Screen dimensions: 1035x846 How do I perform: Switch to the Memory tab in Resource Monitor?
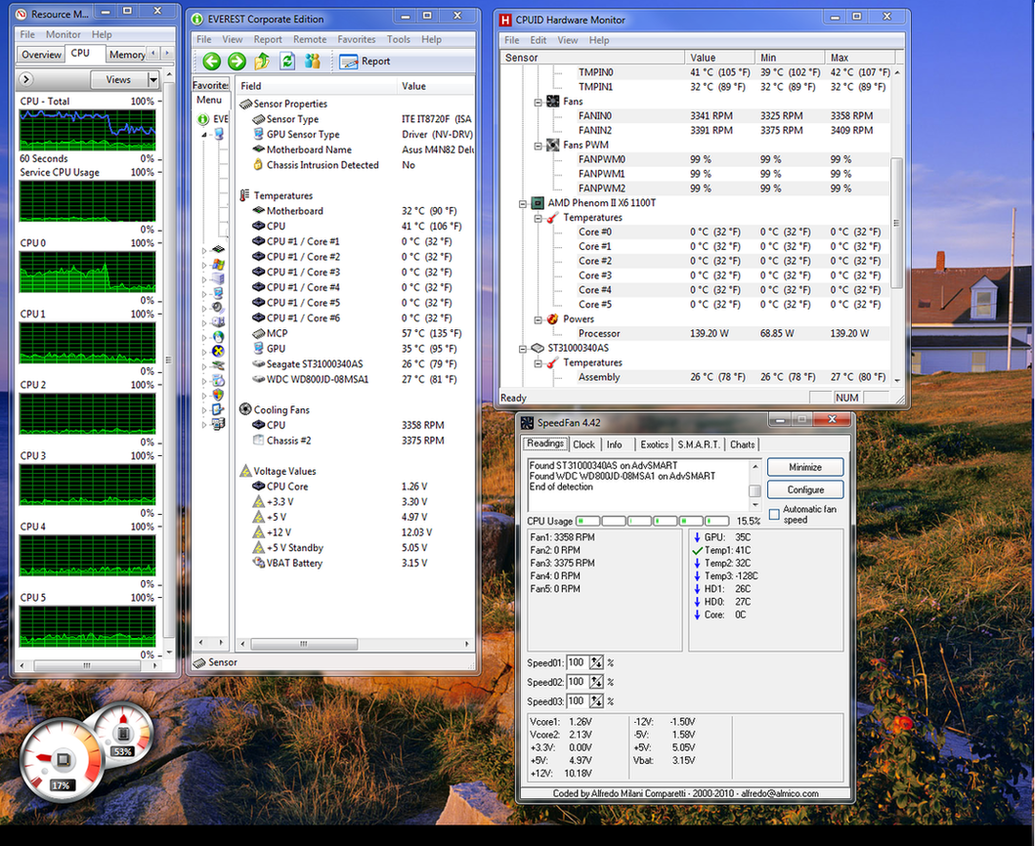127,55
